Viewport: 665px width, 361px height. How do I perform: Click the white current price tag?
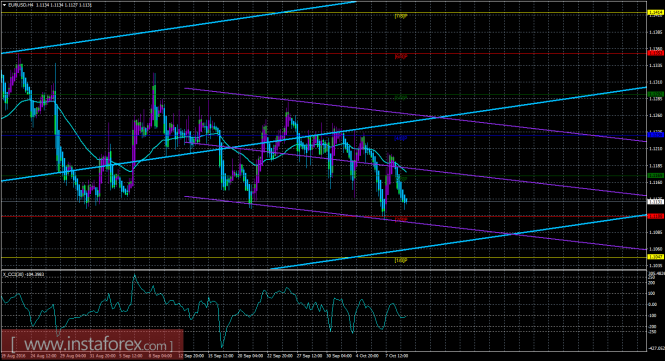click(656, 201)
